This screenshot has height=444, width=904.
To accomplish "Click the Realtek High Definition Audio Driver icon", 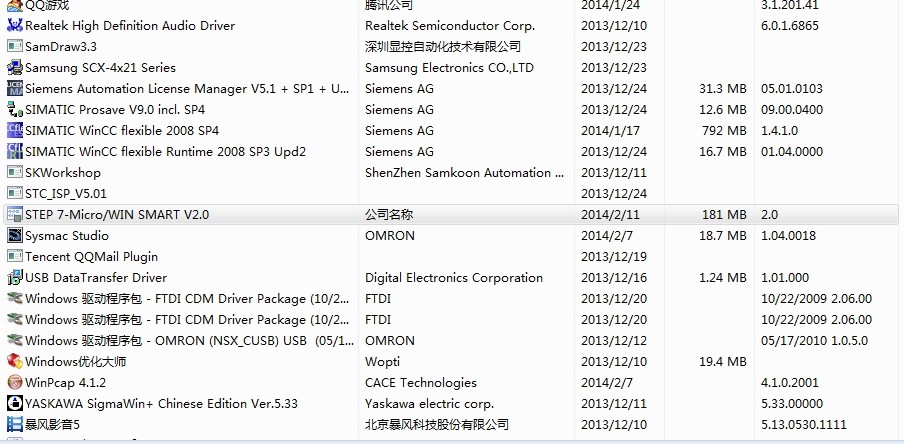I will coord(14,25).
